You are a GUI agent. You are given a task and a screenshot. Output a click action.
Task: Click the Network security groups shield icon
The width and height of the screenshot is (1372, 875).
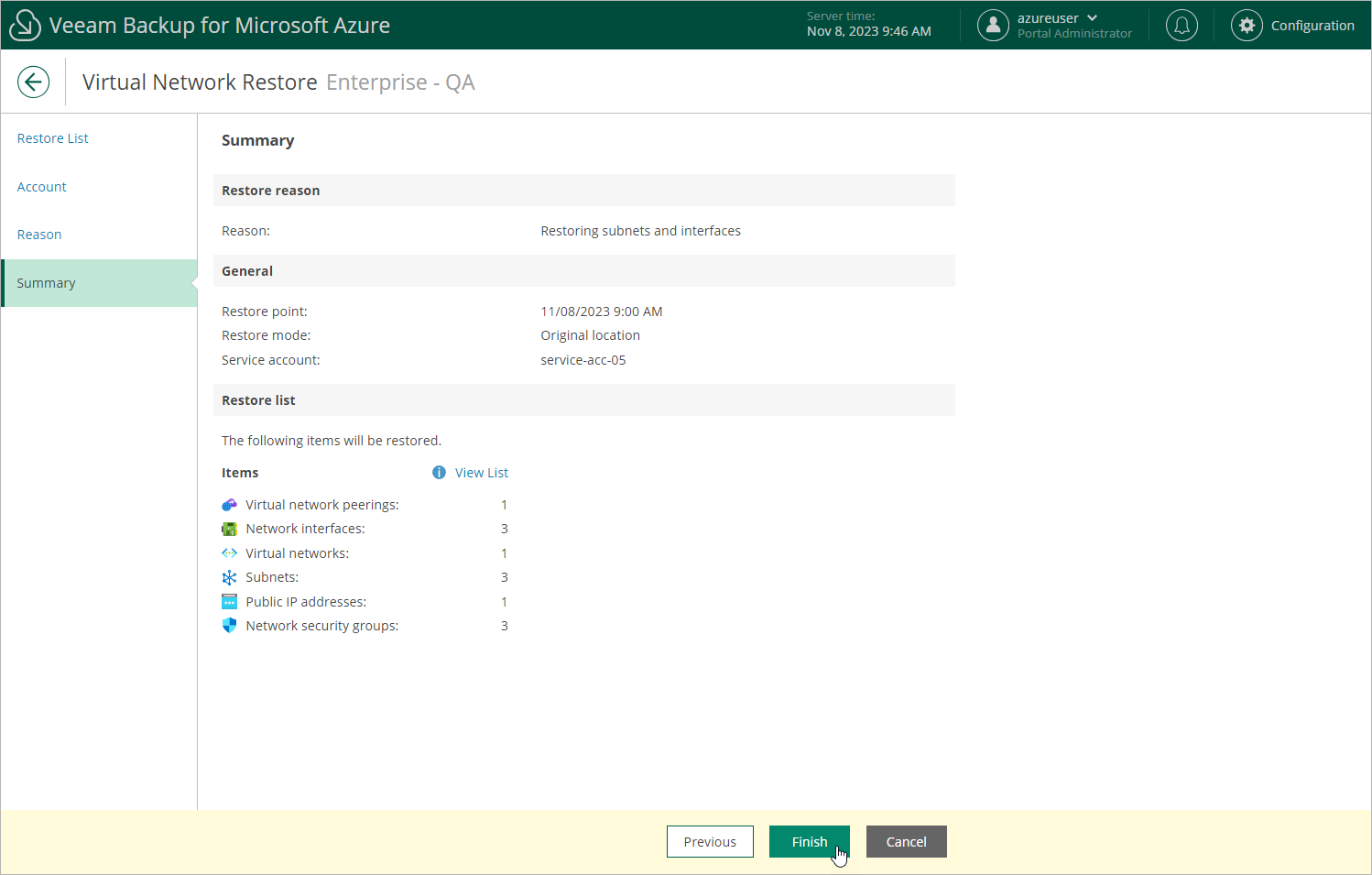230,626
